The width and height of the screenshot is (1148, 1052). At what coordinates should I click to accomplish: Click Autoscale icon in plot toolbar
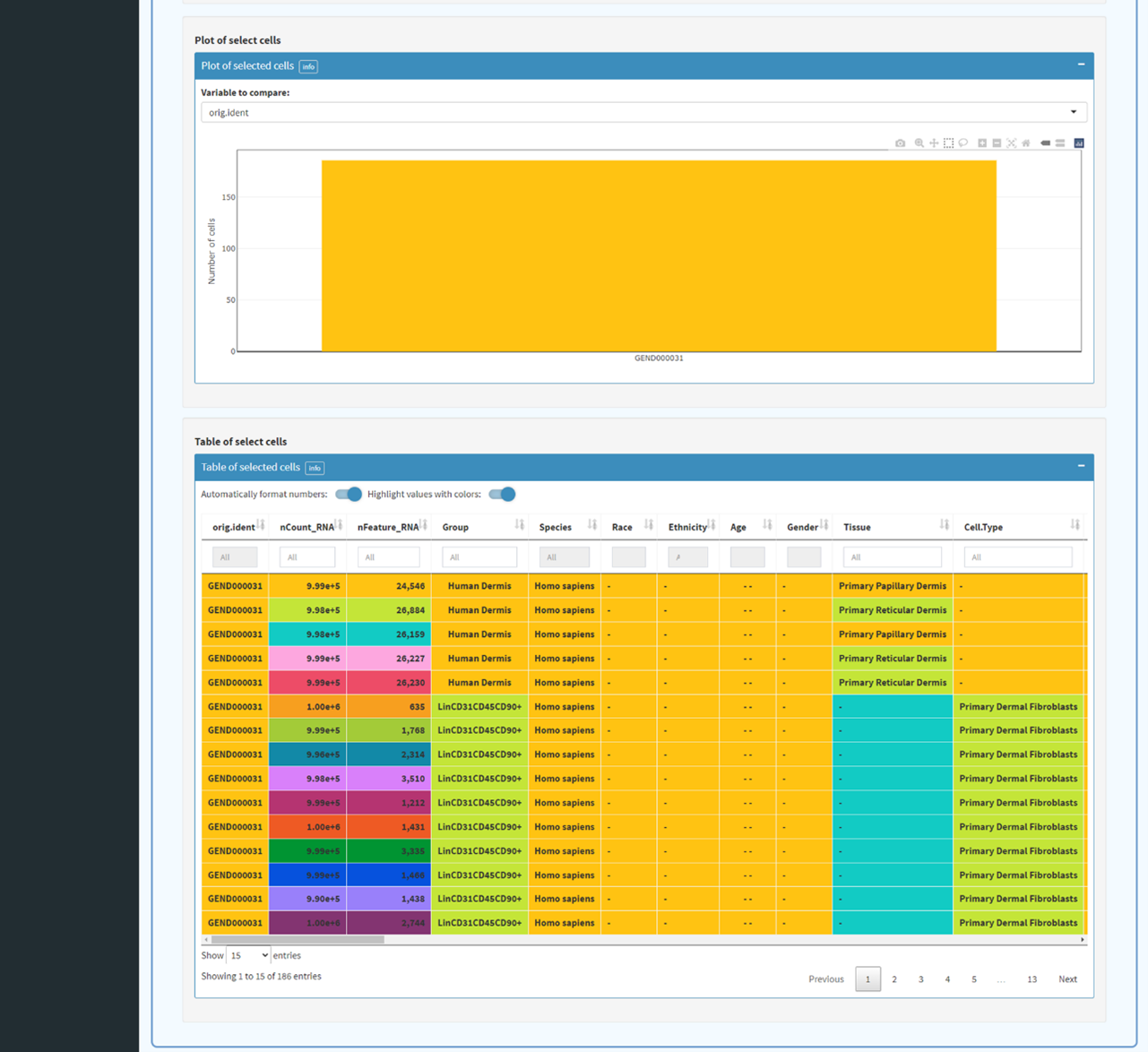coord(1012,143)
